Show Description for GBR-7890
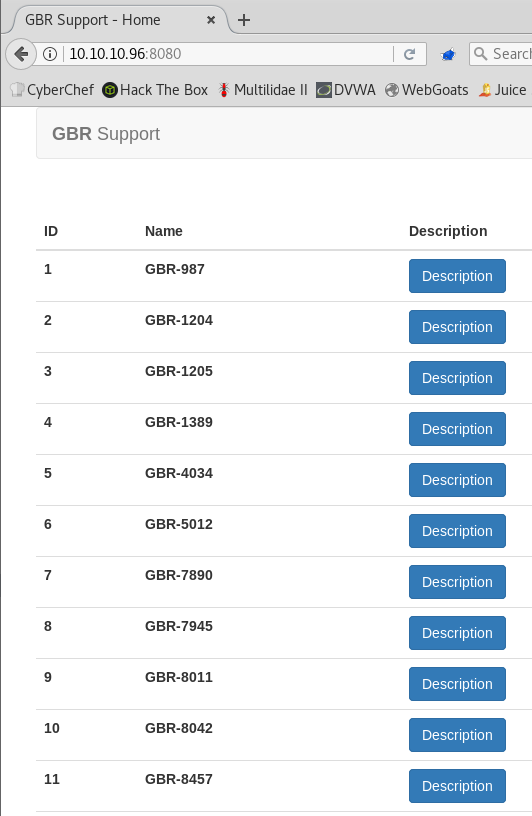The height and width of the screenshot is (816, 532). tap(457, 582)
